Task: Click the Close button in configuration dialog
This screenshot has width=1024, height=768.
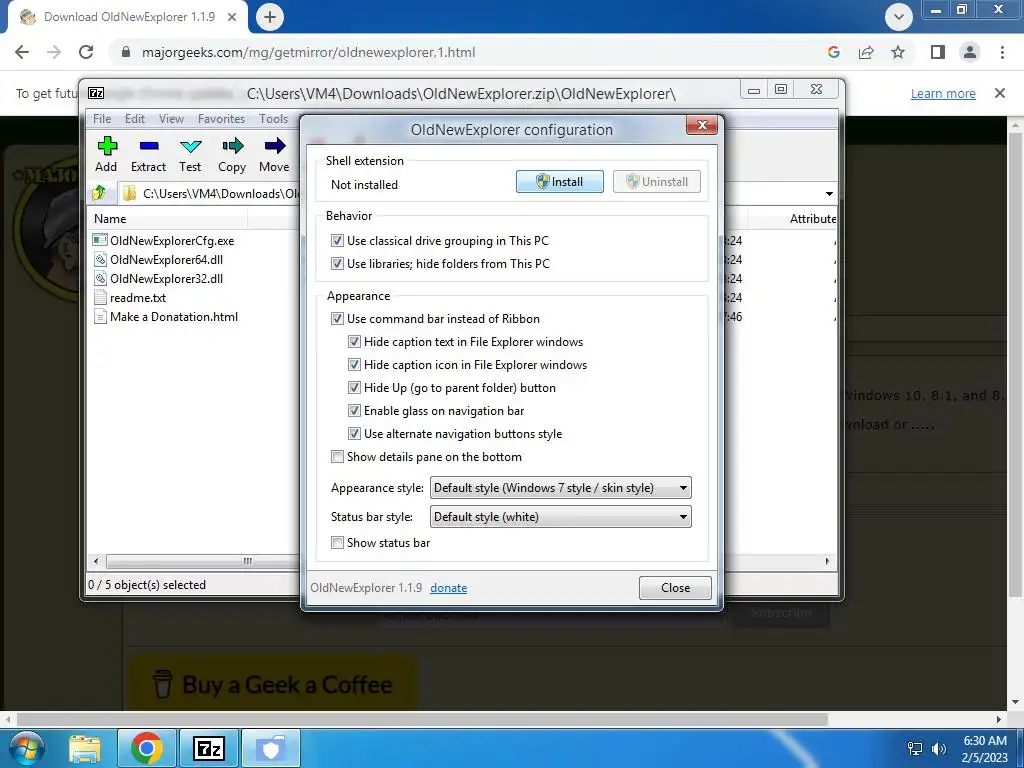Action: pyautogui.click(x=675, y=588)
